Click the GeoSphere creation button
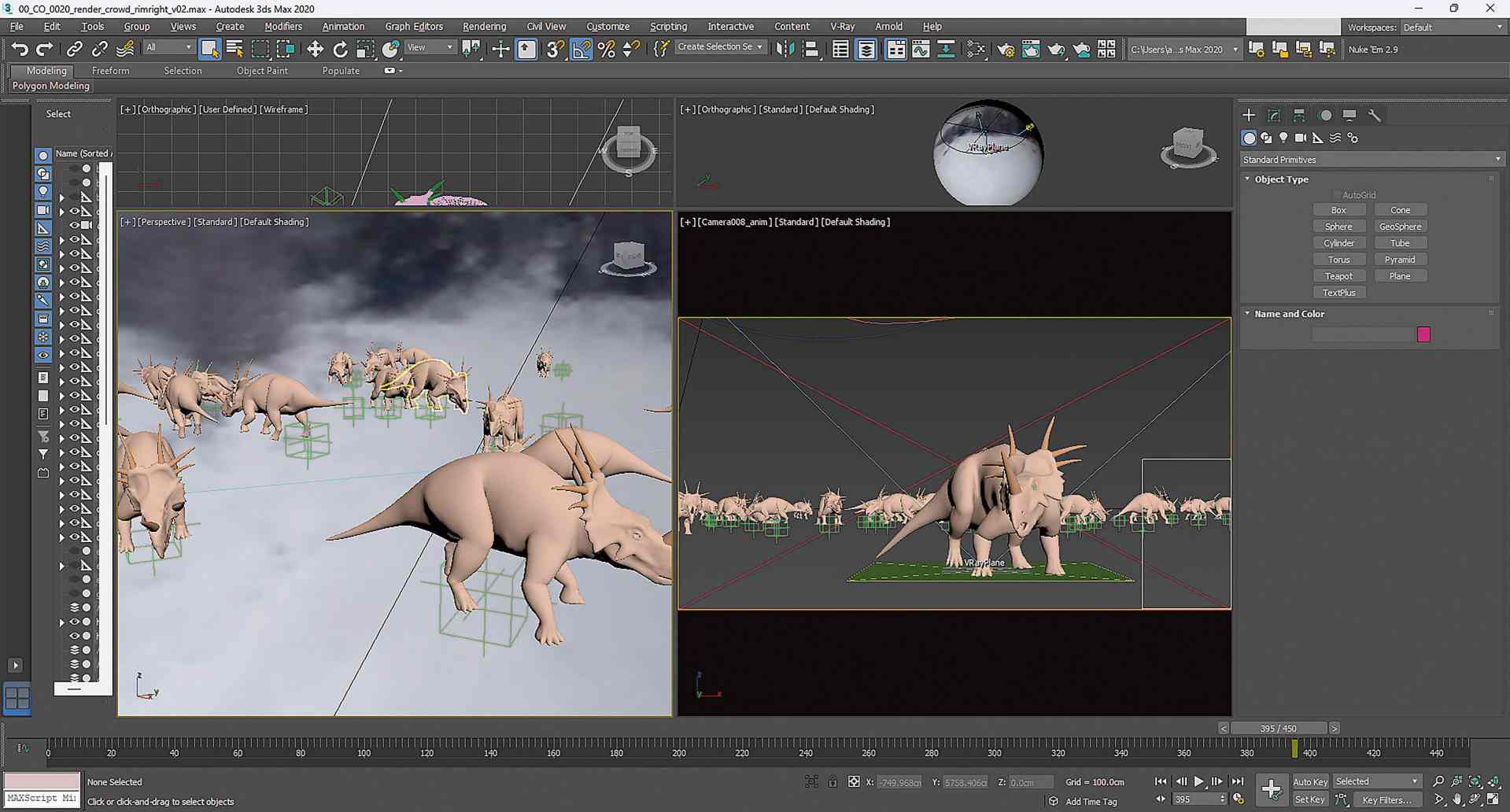This screenshot has height=812, width=1510. 1400,226
